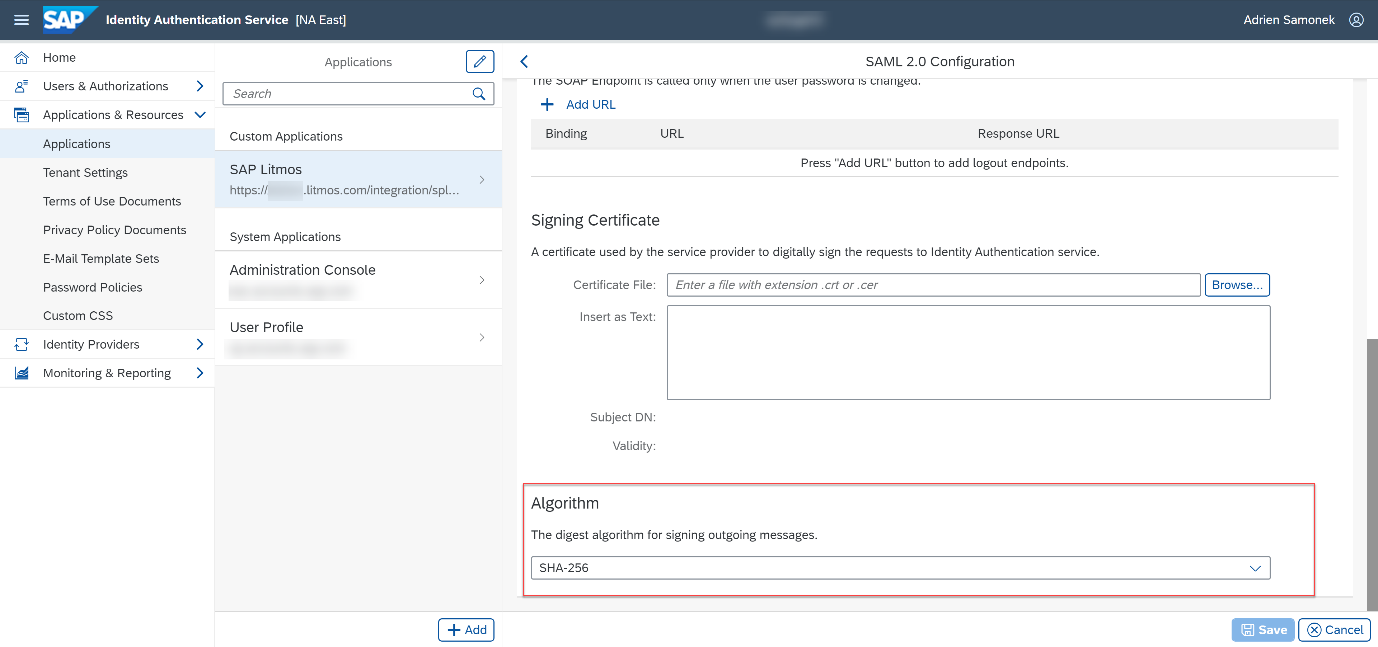Click the Subject DN label

(x=623, y=417)
